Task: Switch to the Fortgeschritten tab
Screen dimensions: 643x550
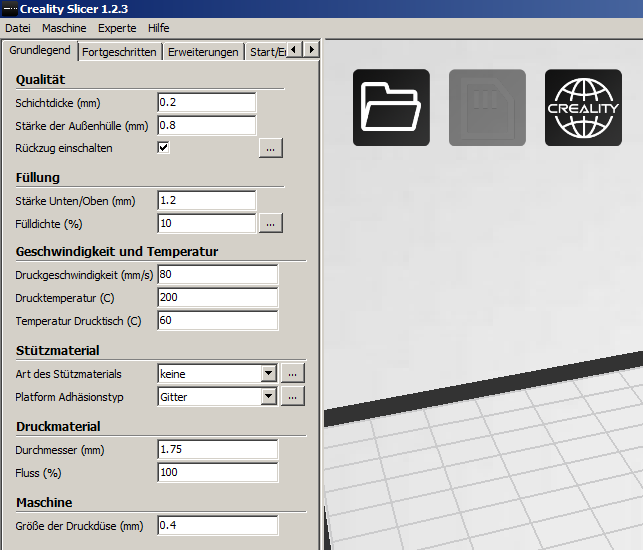Action: click(x=120, y=52)
